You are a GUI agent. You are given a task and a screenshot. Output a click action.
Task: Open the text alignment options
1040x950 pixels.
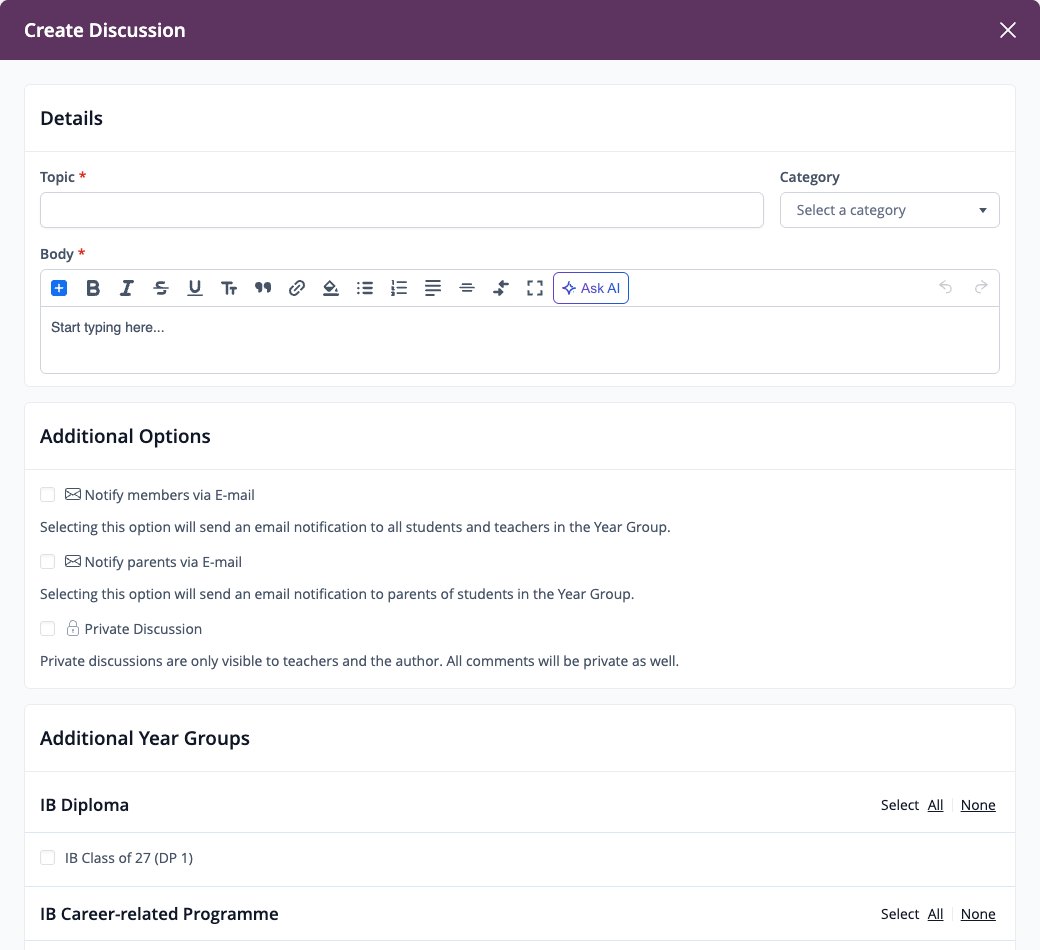pos(432,288)
